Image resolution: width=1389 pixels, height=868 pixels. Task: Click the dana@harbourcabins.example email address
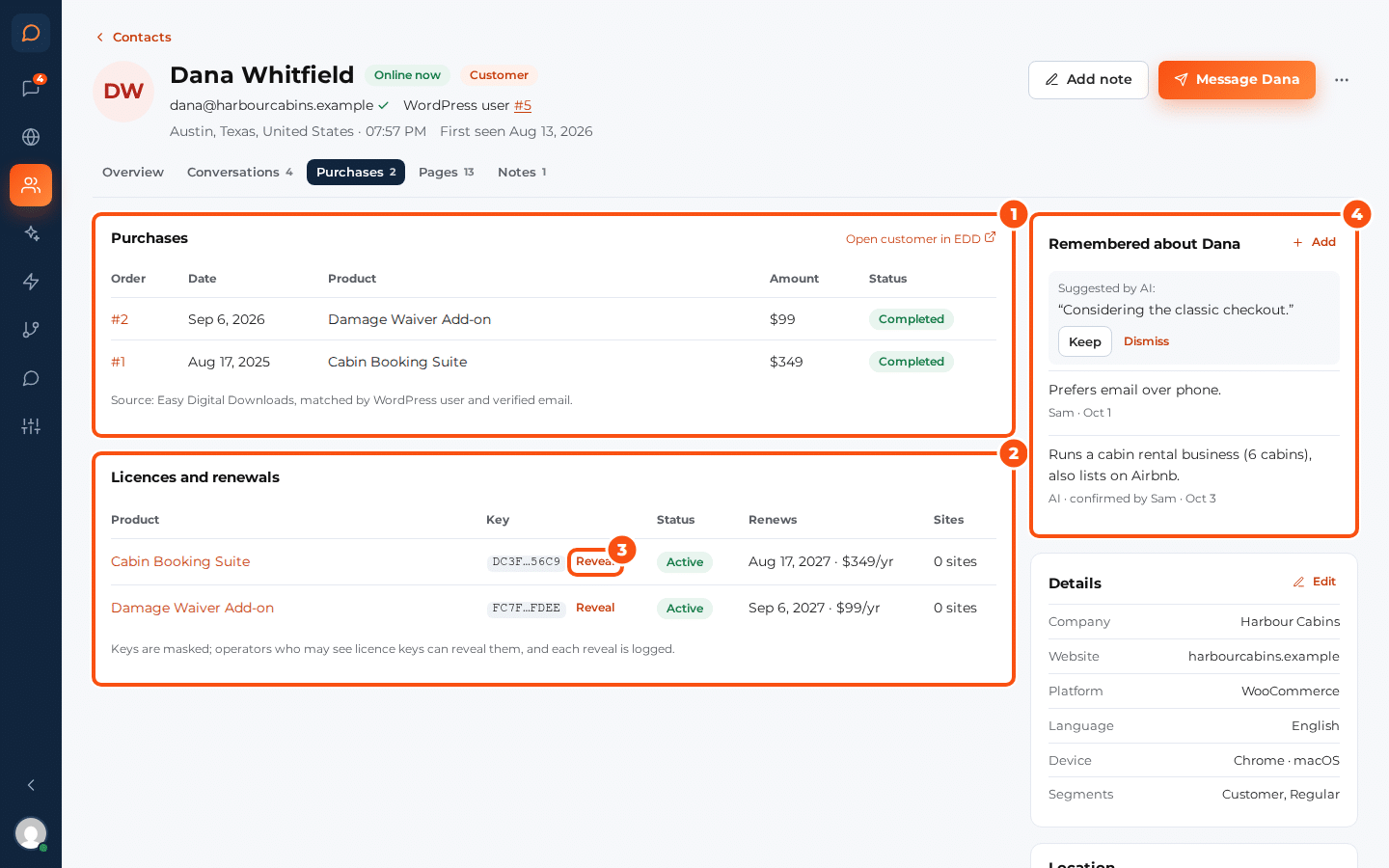[271, 105]
